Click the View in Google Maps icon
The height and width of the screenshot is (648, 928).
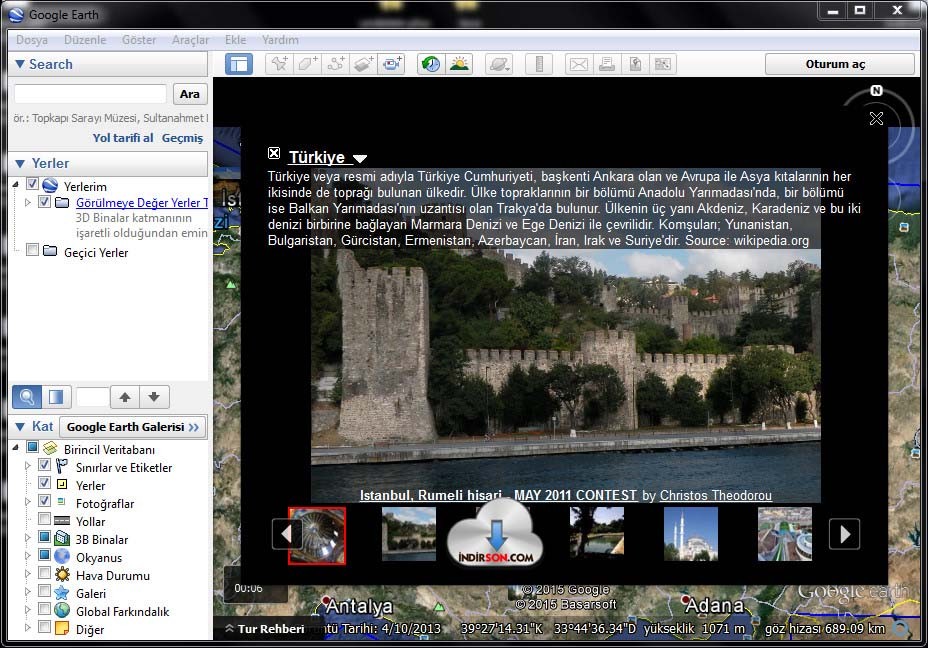(x=663, y=64)
